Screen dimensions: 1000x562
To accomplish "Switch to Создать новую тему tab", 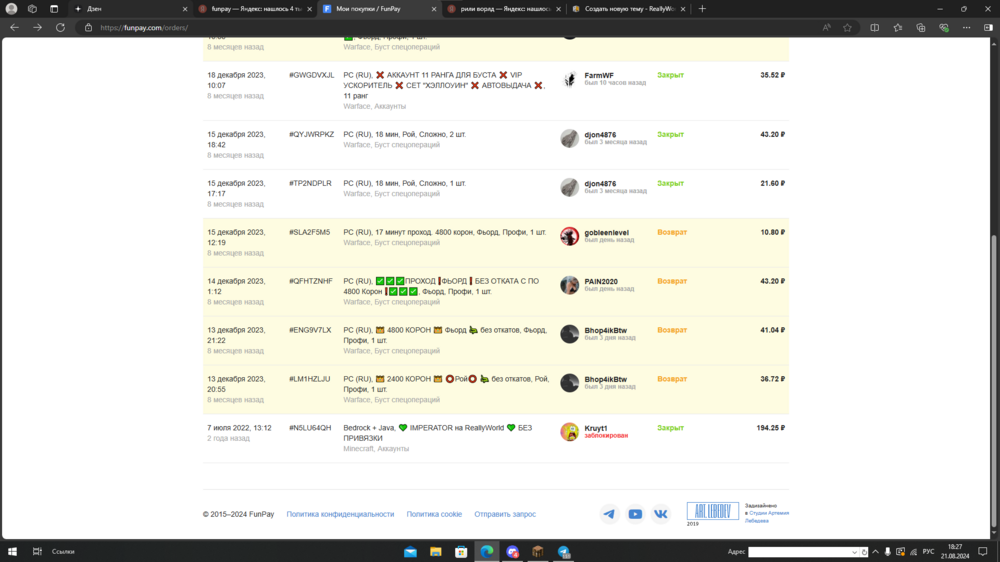I will tap(629, 9).
